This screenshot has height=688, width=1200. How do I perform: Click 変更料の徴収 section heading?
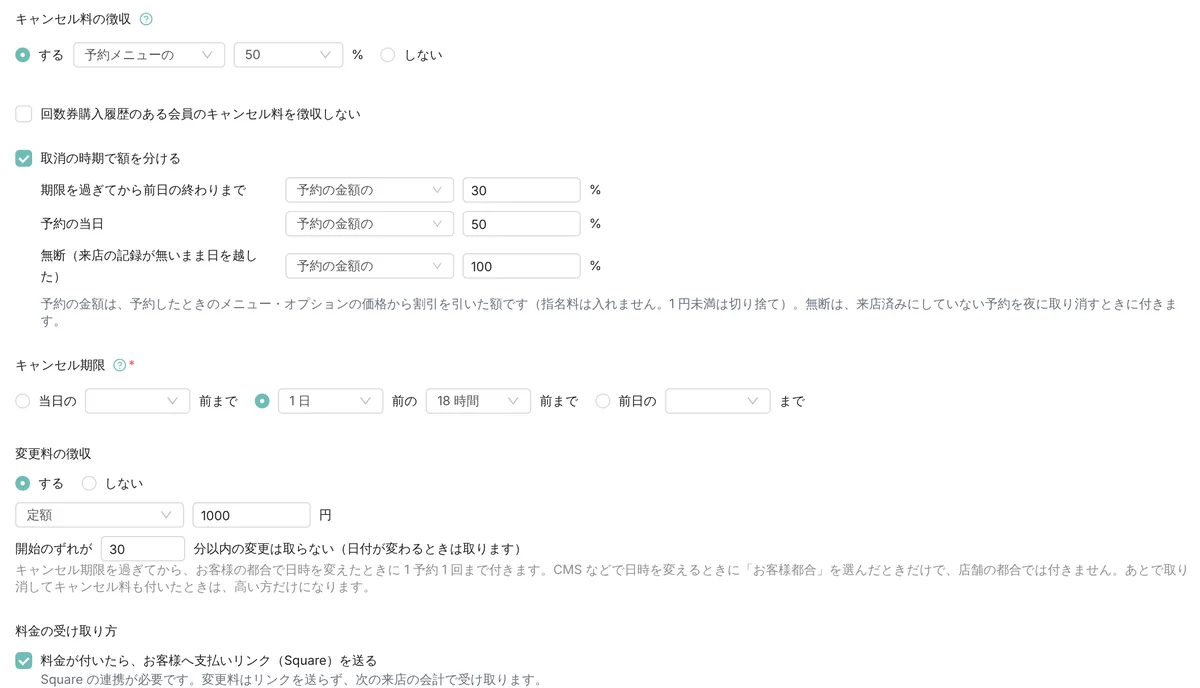[x=54, y=454]
